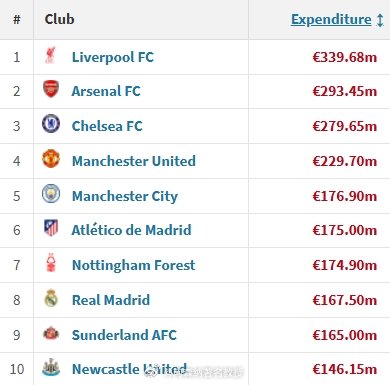
Task: Click the Manchester United crest icon
Action: pos(51,159)
